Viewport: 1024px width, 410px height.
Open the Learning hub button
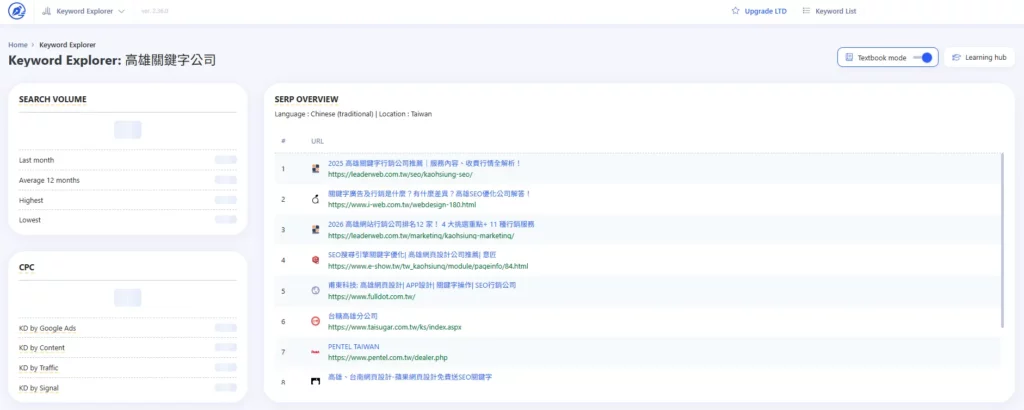[x=979, y=57]
